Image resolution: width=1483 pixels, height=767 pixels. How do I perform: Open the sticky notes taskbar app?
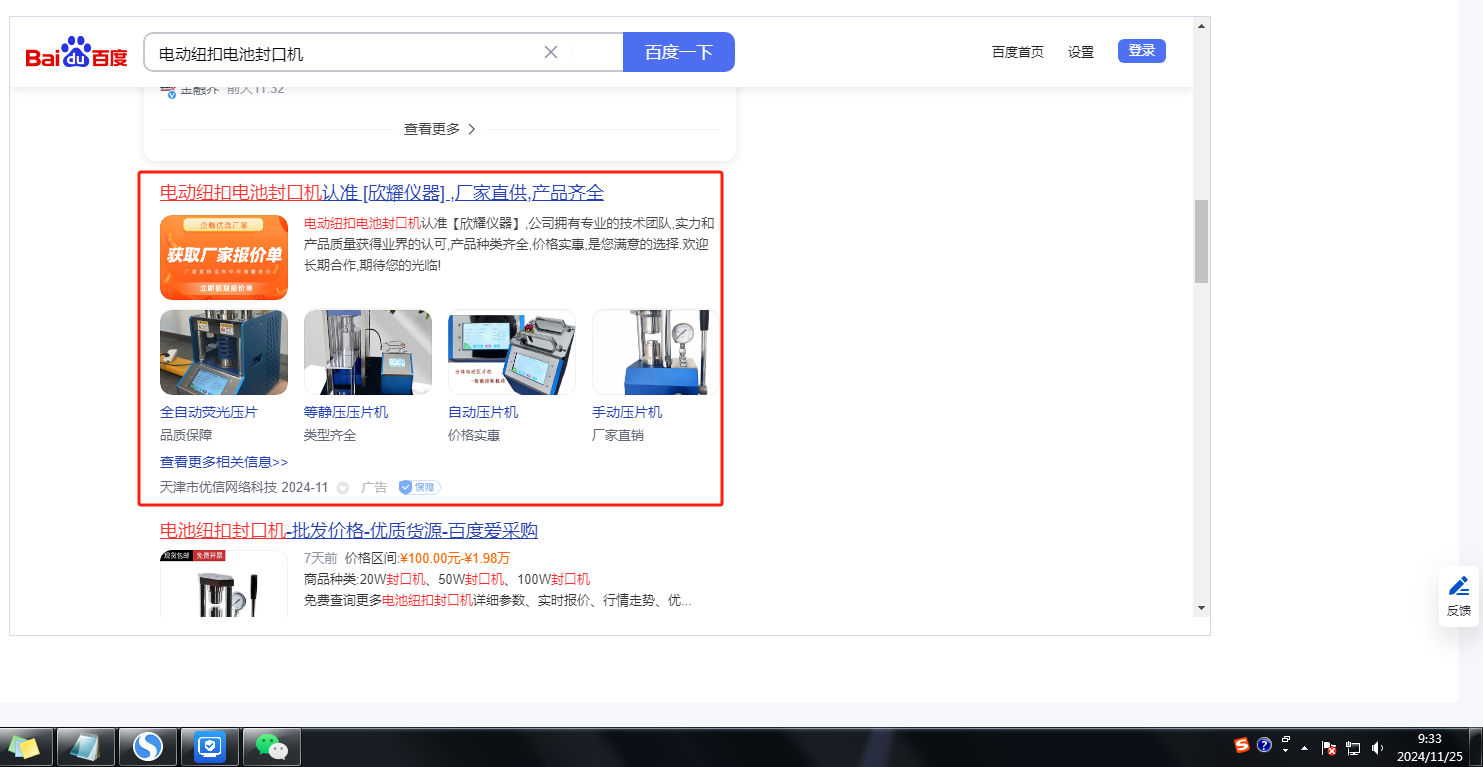25,746
